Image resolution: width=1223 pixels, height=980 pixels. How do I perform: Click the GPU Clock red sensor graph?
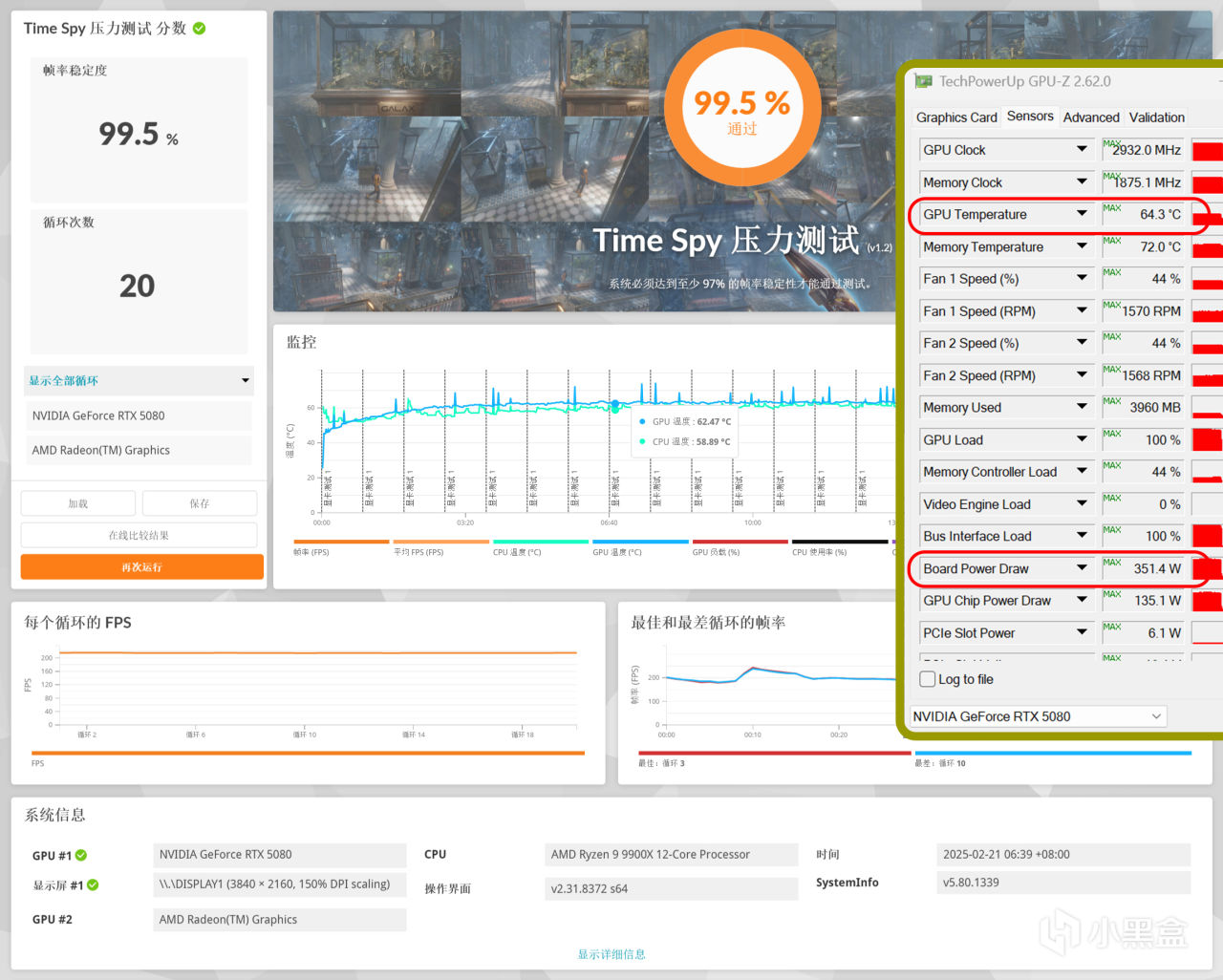pos(1208,150)
